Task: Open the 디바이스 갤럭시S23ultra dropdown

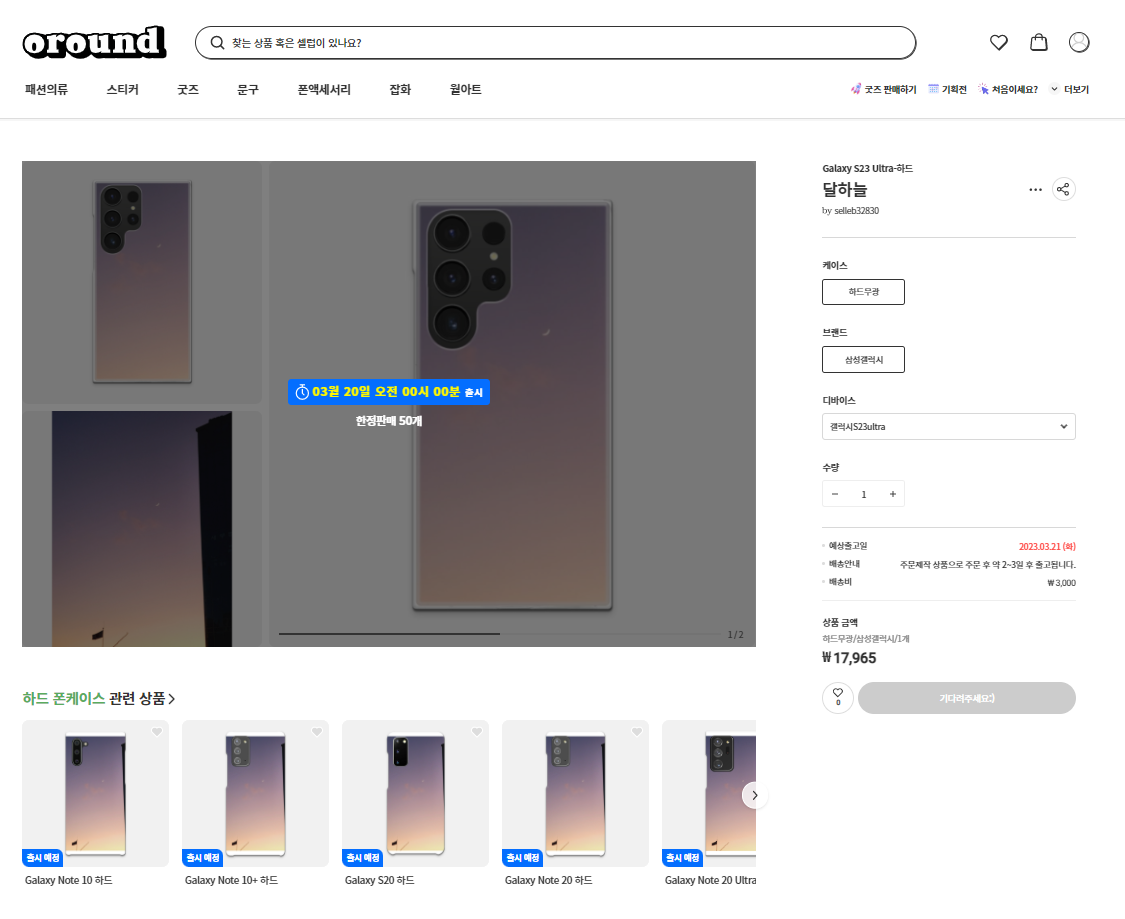Action: (x=949, y=426)
